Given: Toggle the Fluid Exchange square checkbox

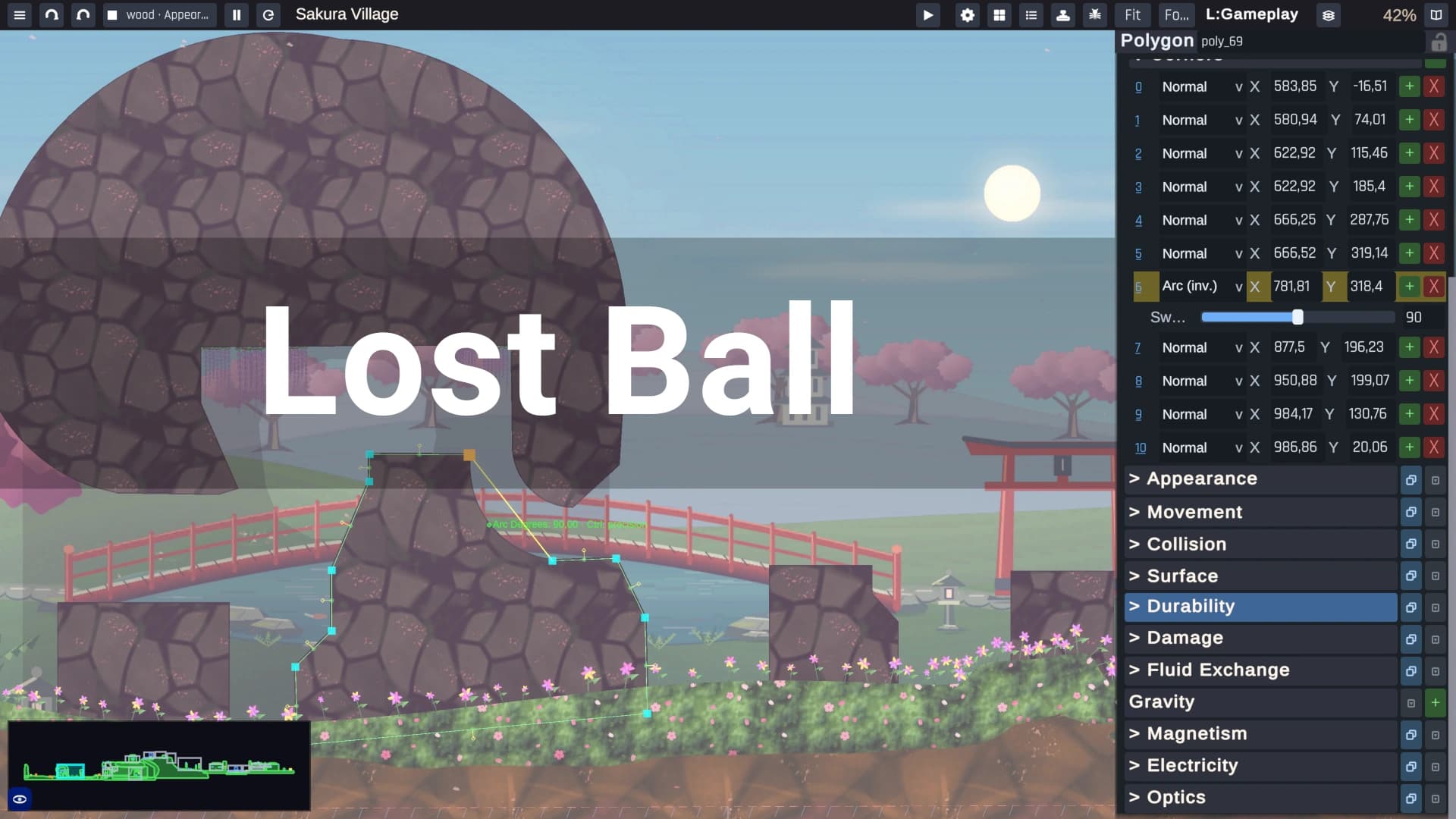Looking at the screenshot, I should pos(1435,672).
